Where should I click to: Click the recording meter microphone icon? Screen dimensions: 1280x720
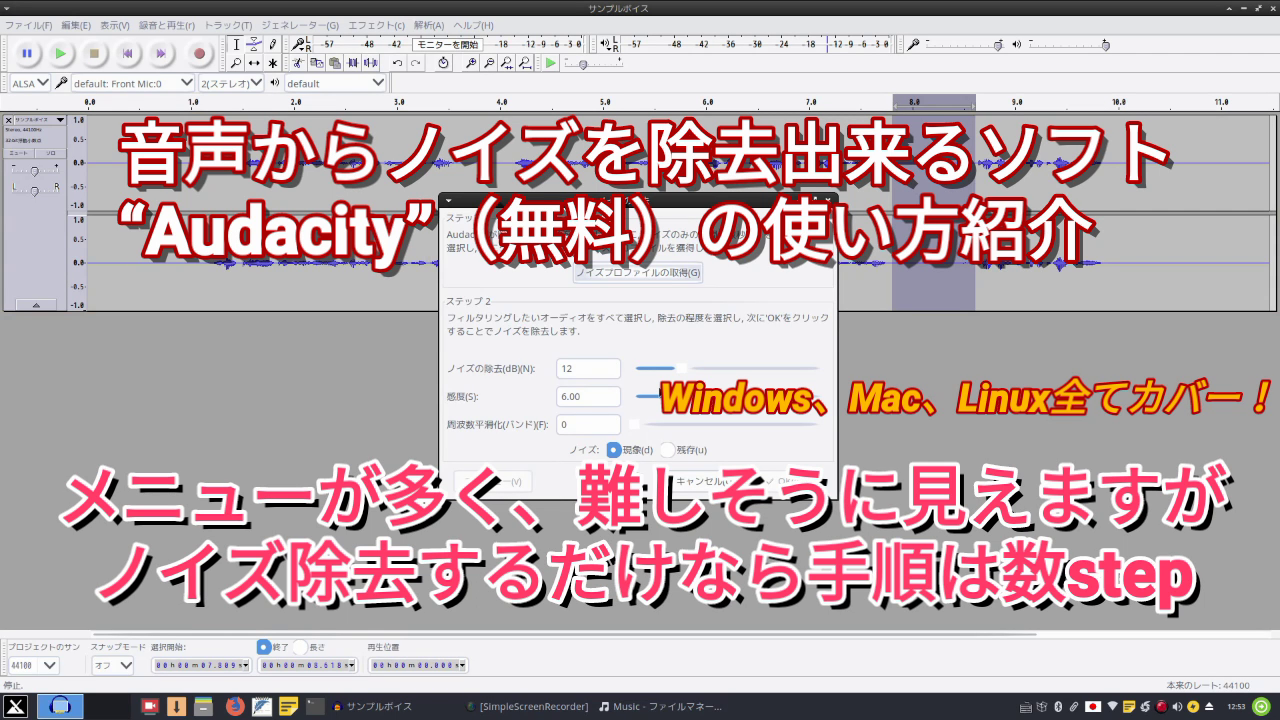coord(299,44)
